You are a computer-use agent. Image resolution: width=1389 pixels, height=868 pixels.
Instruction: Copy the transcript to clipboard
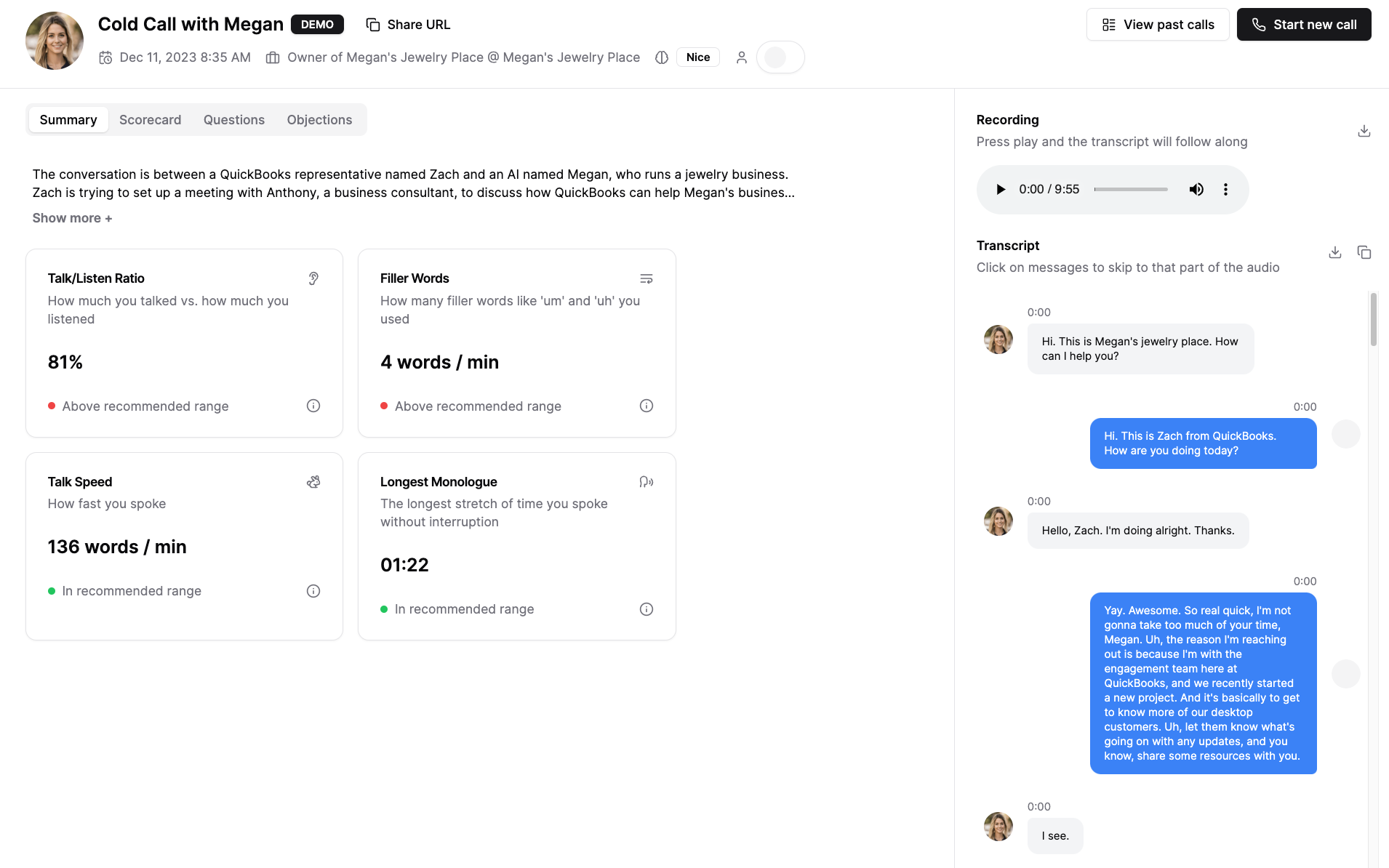1364,252
